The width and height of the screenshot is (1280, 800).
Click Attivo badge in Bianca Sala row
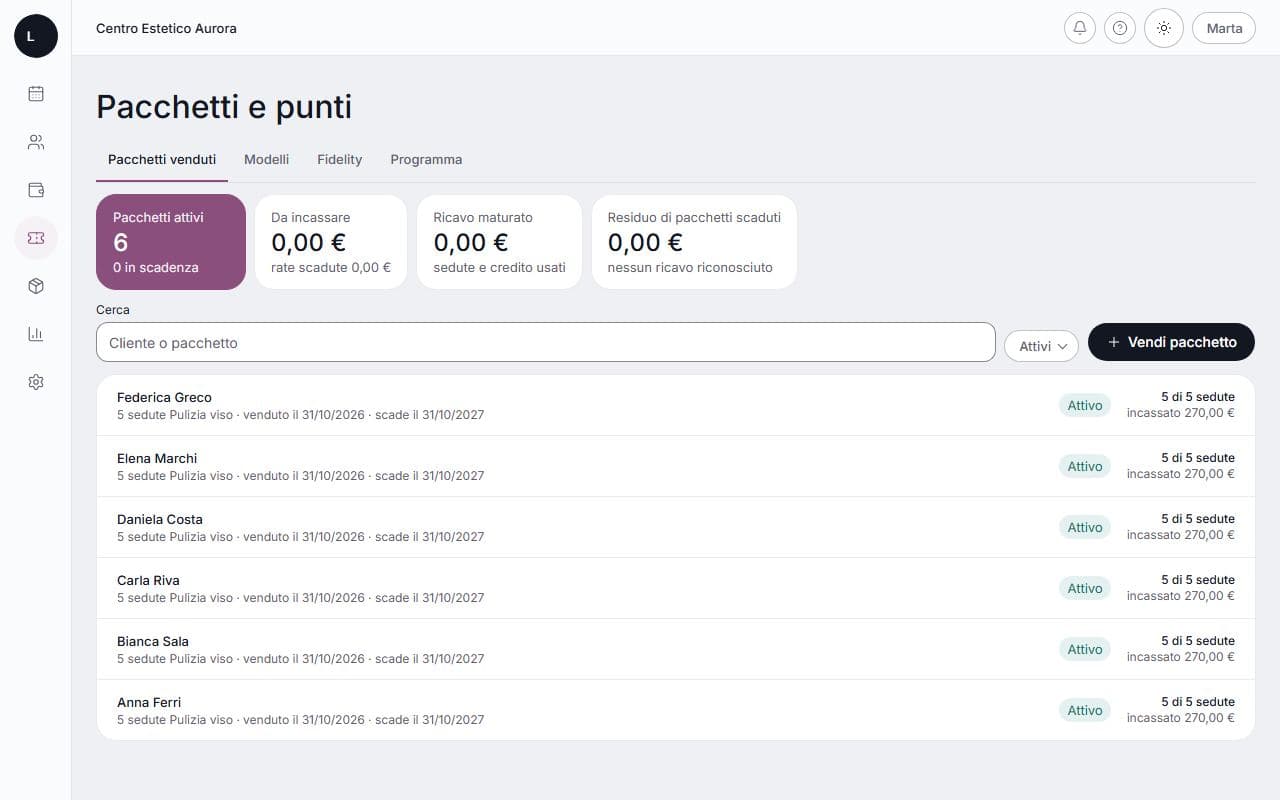[1085, 649]
